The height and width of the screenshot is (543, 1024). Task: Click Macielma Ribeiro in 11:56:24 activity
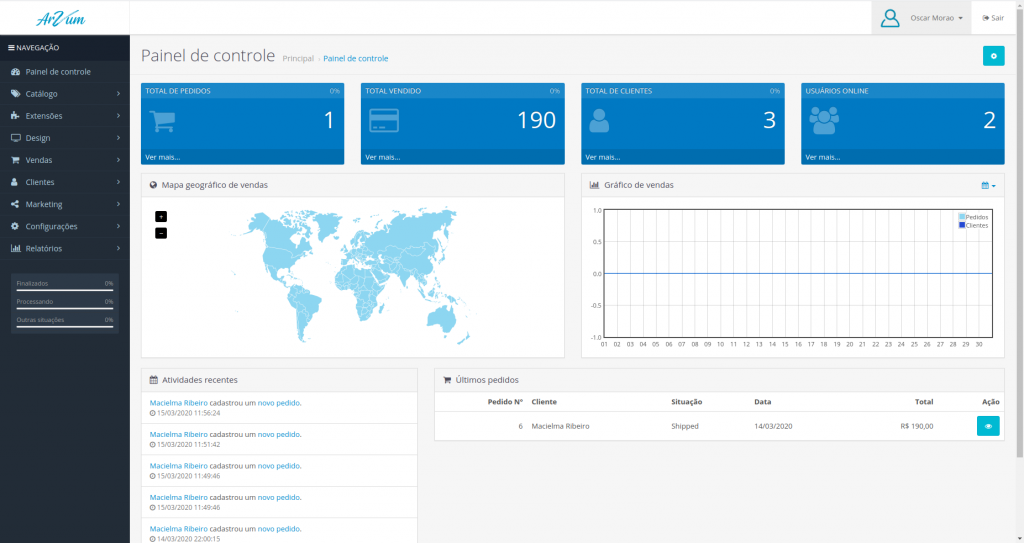coord(178,403)
